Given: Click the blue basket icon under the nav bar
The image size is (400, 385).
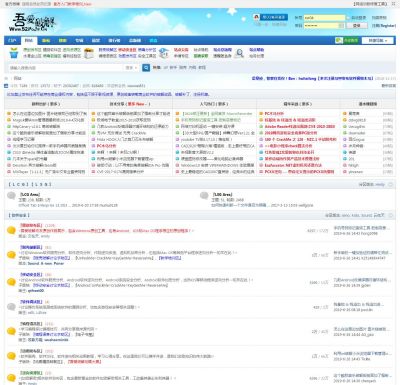Looking at the screenshot, I should [14, 53].
